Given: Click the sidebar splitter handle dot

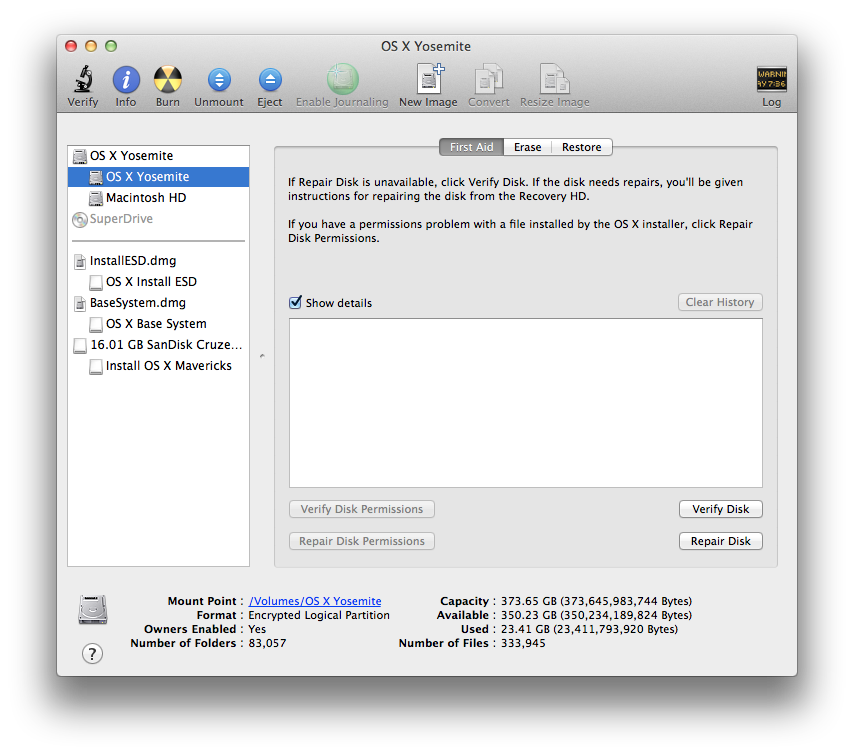Looking at the screenshot, I should click(x=263, y=356).
